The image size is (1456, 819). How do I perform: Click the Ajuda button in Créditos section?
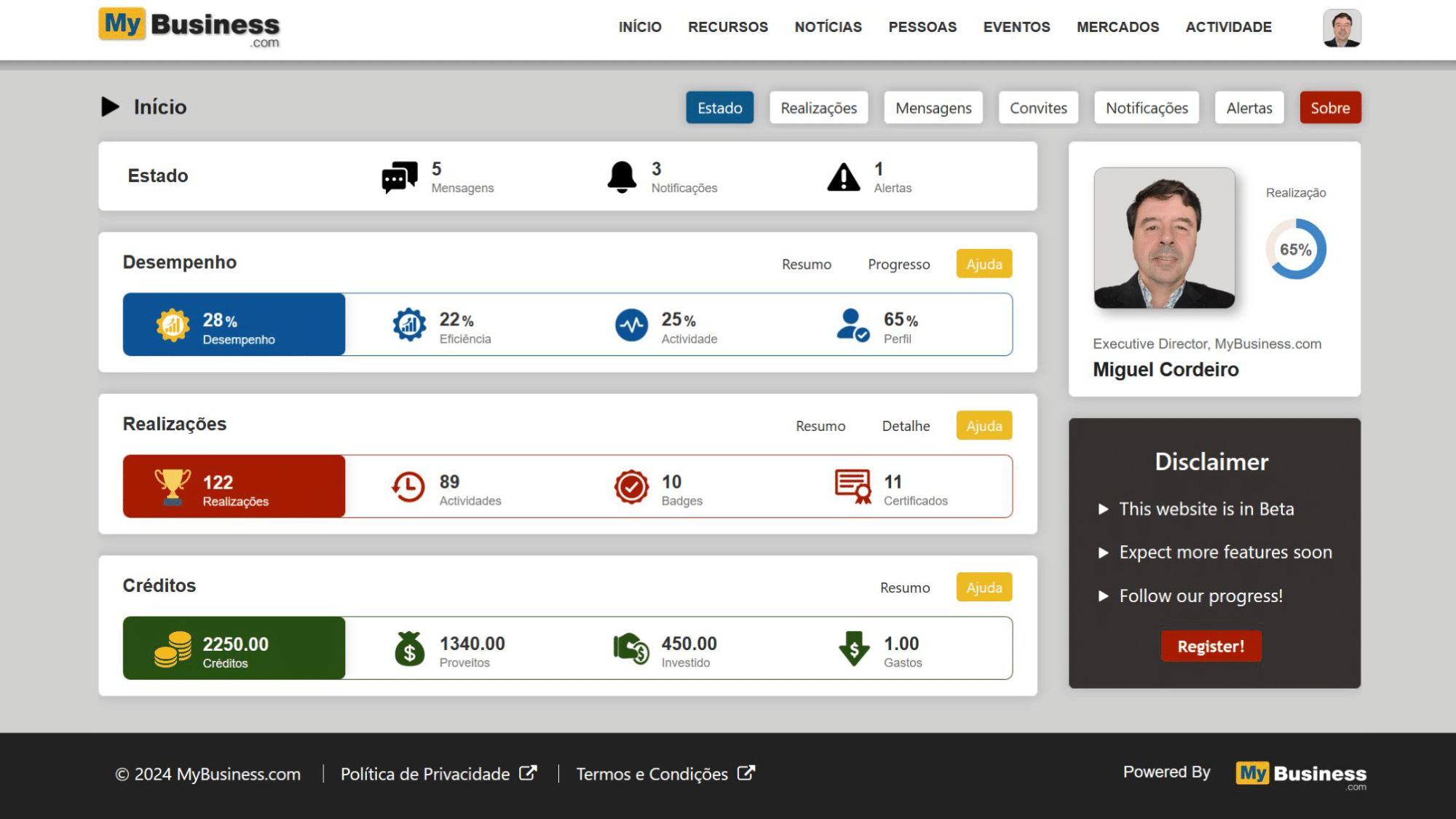(984, 587)
